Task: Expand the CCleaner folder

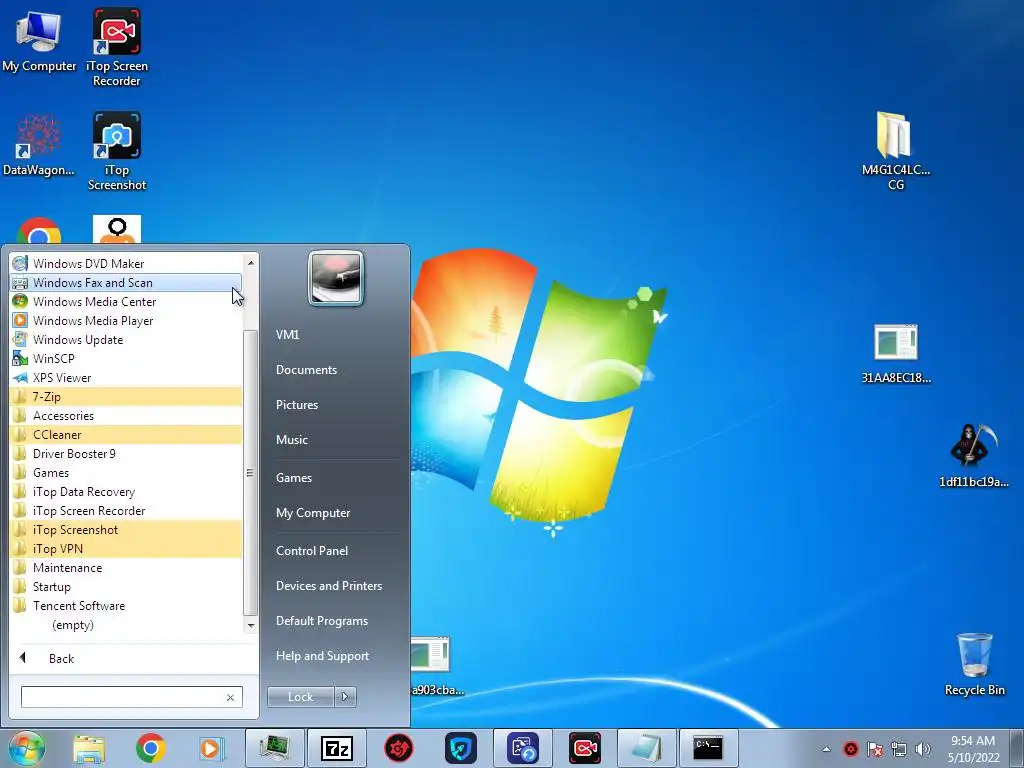Action: click(126, 434)
